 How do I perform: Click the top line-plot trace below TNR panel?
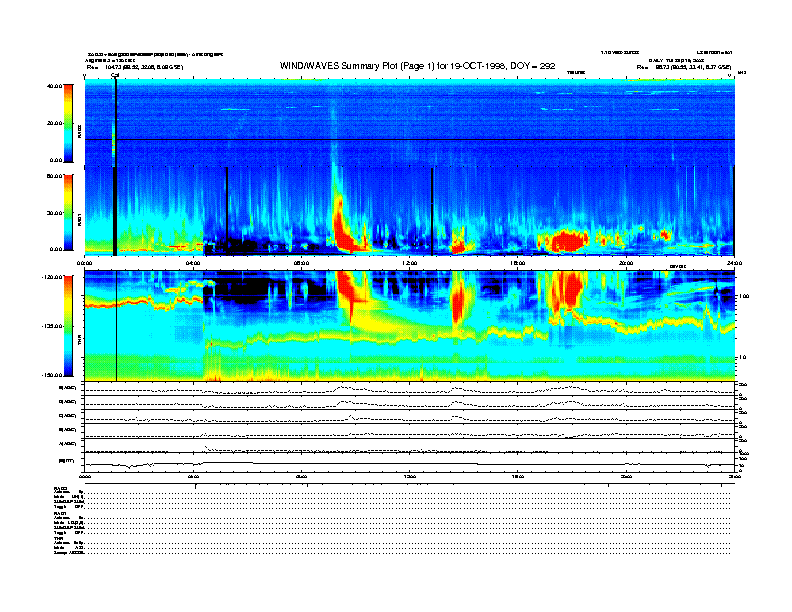click(410, 389)
